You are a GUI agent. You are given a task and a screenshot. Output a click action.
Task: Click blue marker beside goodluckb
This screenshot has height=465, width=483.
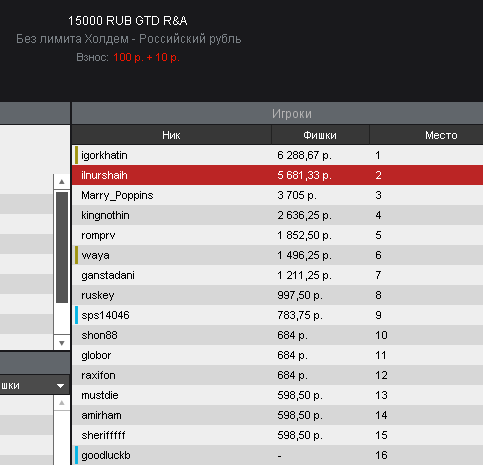(76, 455)
